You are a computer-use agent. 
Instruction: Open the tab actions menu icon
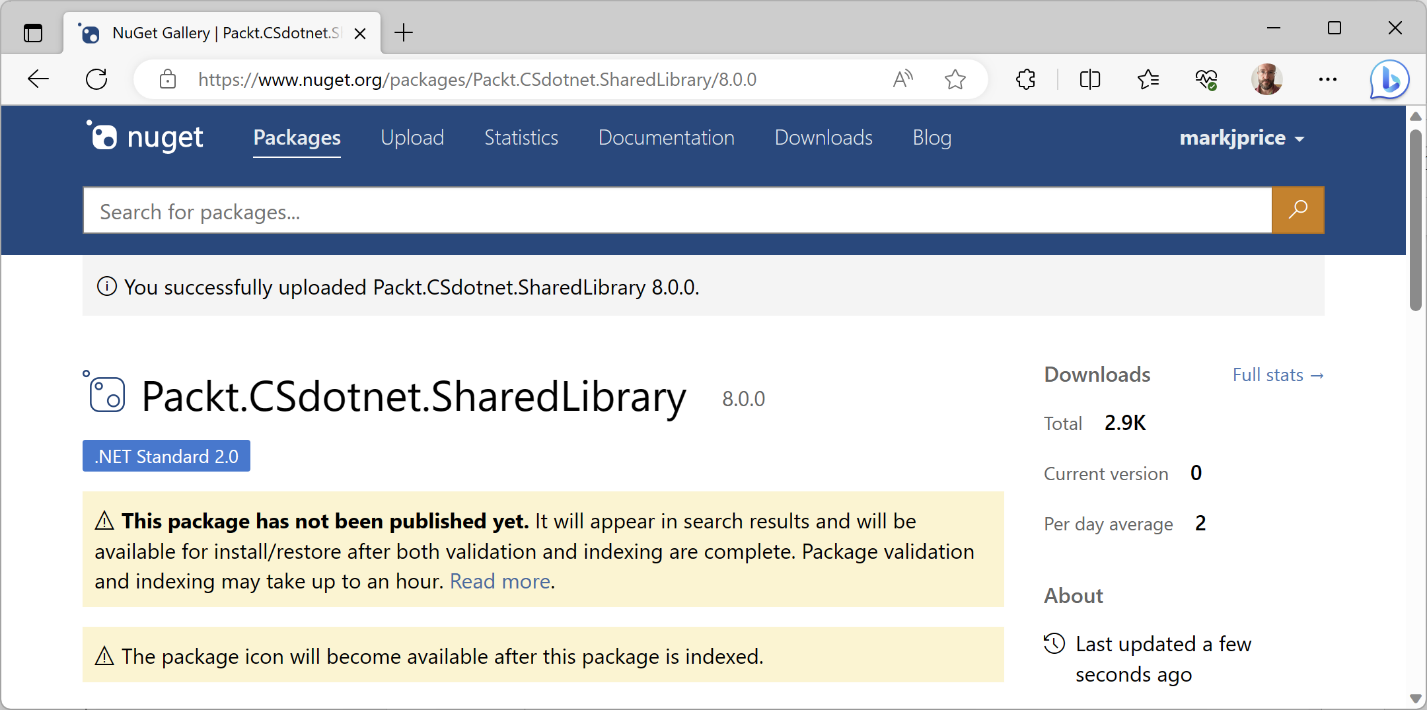(x=33, y=33)
